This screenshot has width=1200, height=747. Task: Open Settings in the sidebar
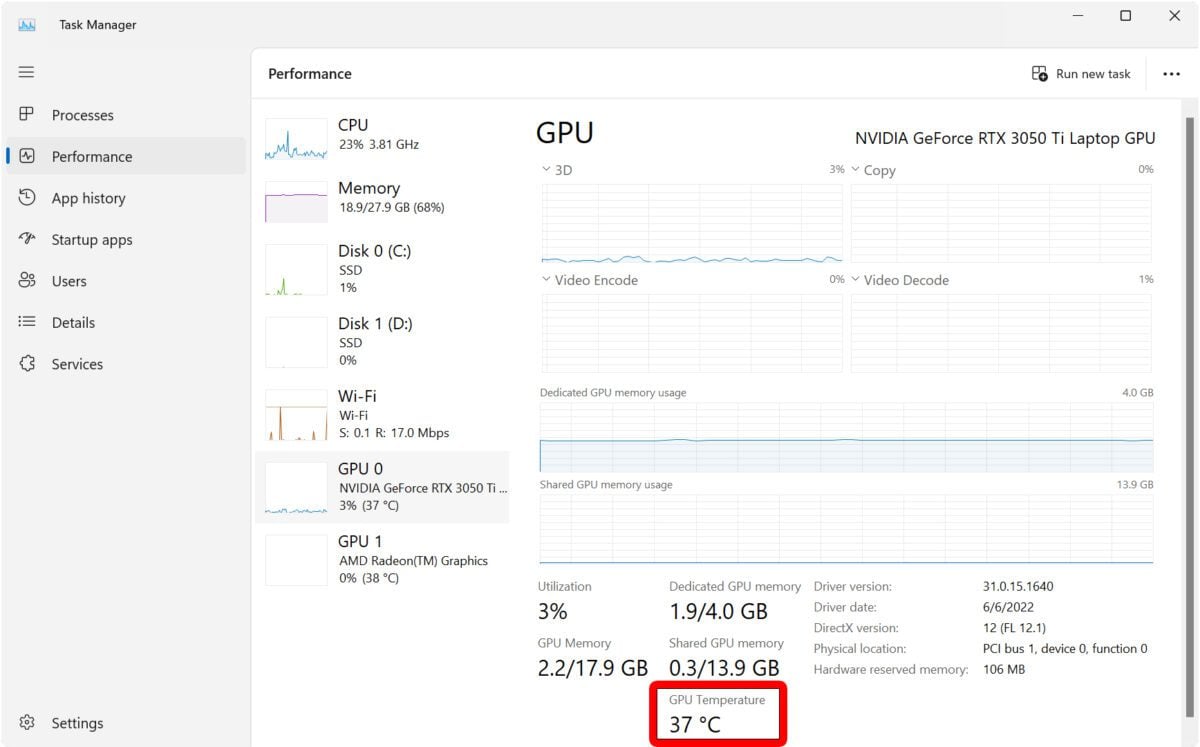click(126, 723)
